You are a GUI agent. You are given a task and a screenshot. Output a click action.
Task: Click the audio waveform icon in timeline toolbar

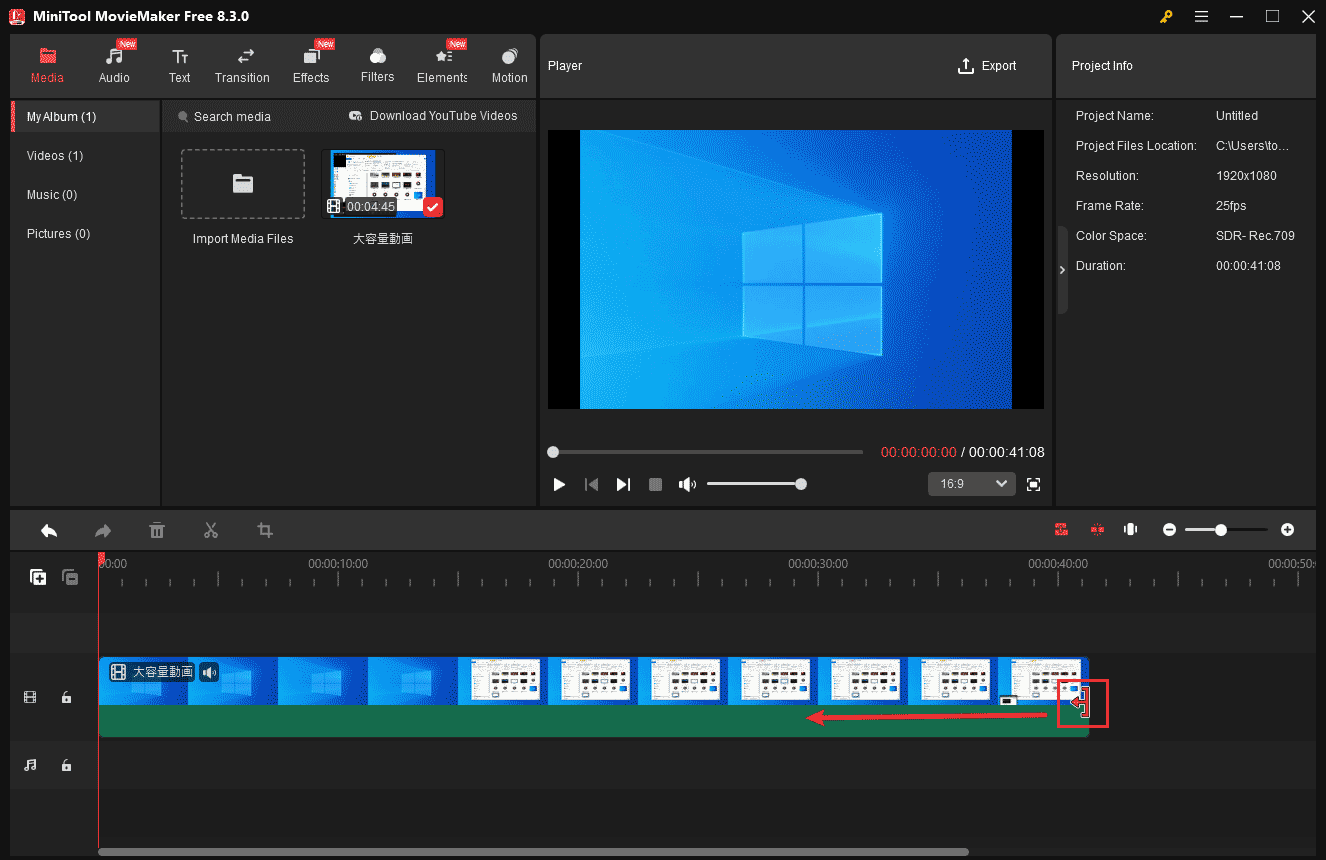click(x=1130, y=529)
